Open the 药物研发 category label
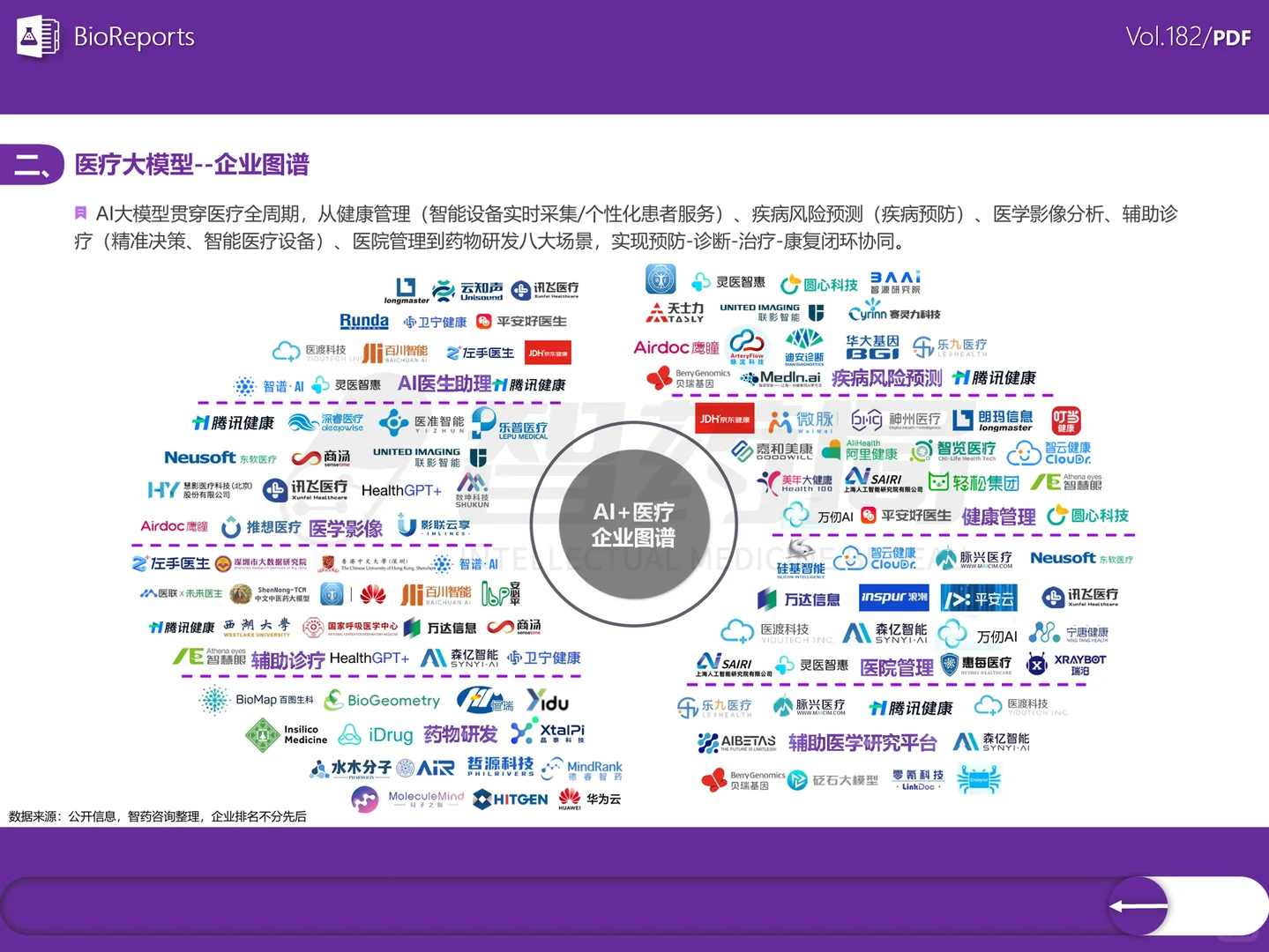The width and height of the screenshot is (1269, 952). coord(460,733)
